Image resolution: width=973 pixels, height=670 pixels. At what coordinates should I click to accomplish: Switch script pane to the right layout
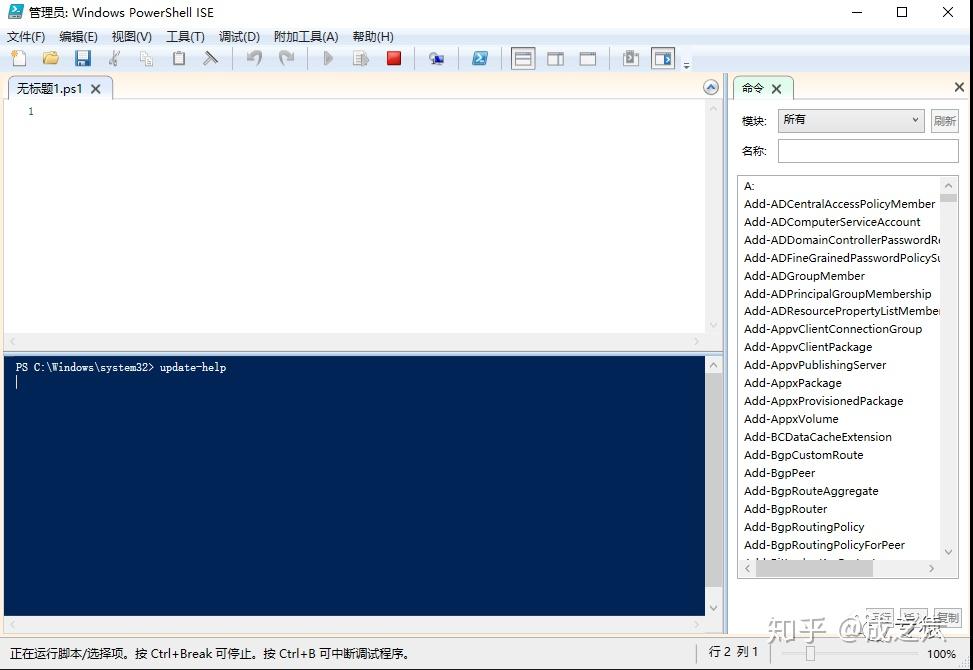click(x=556, y=58)
